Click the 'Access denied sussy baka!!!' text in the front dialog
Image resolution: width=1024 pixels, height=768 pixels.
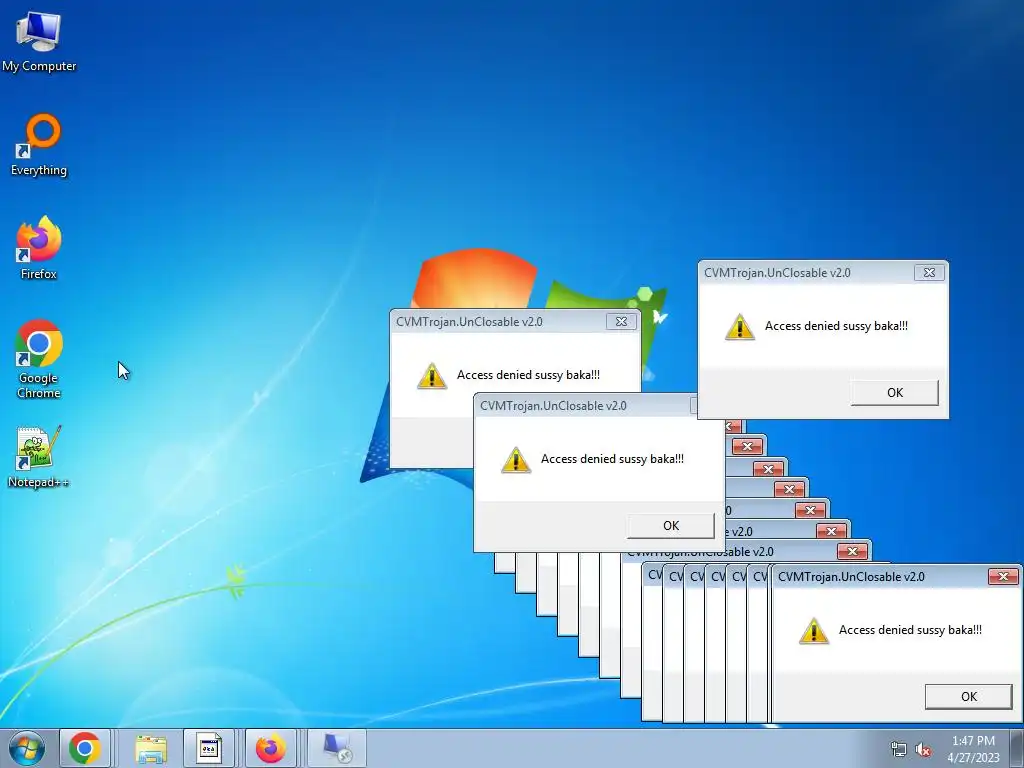(x=910, y=630)
